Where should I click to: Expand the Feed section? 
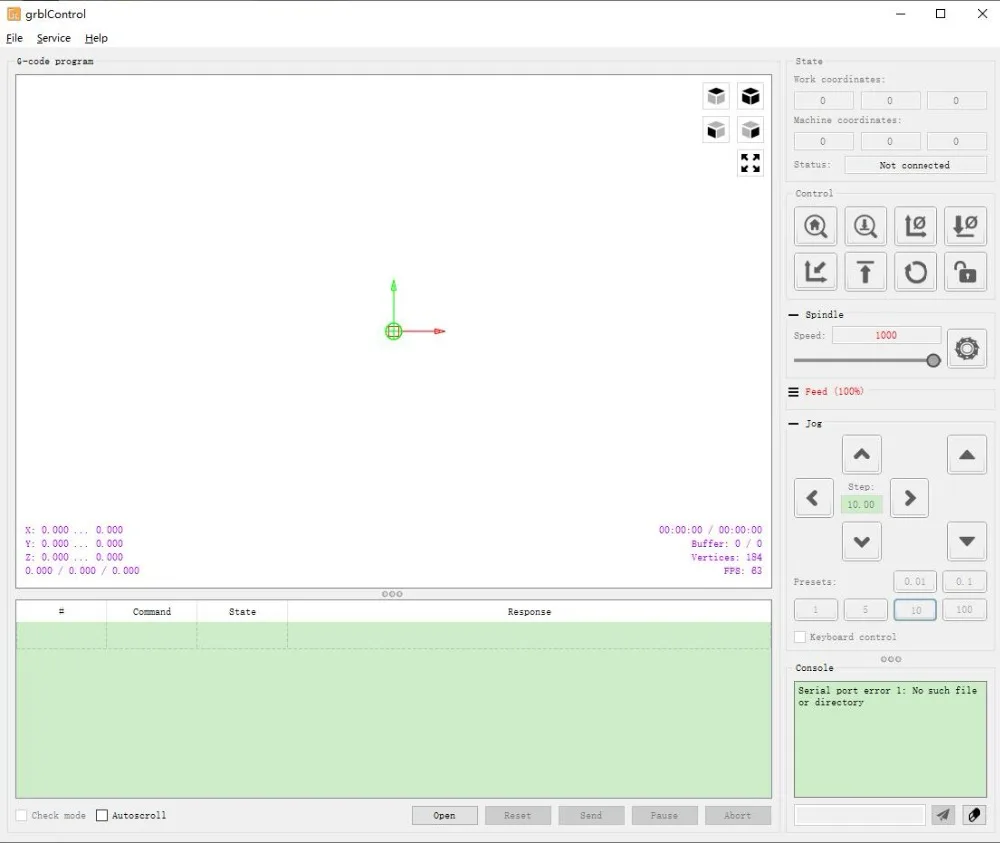pos(793,392)
